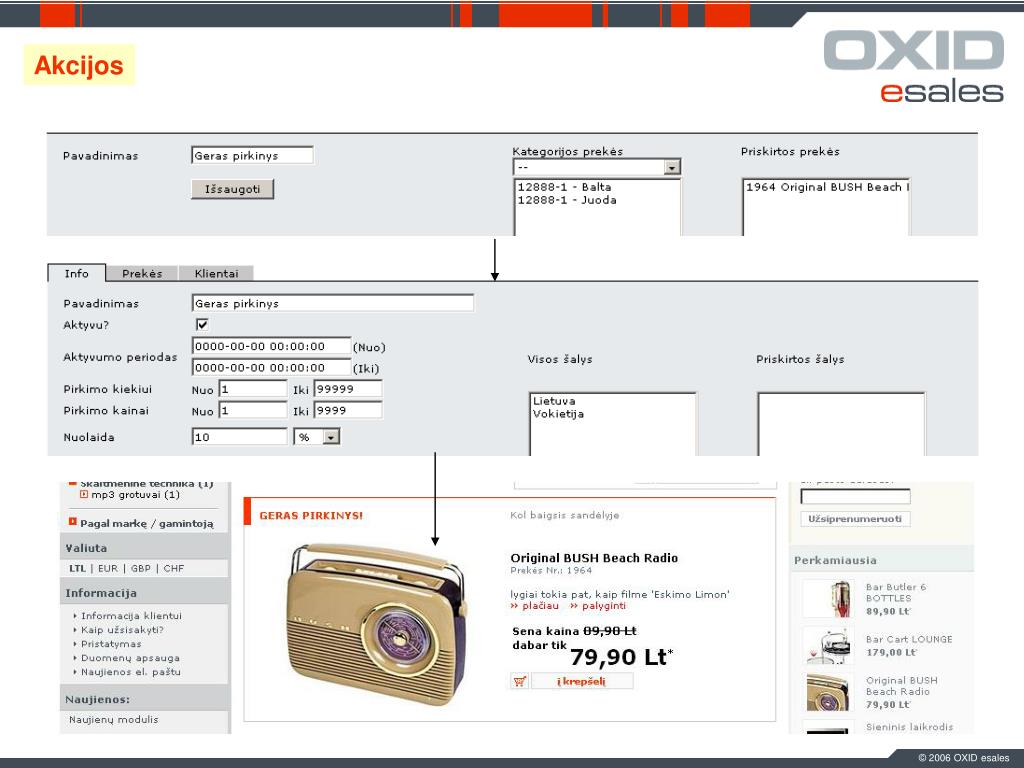Open the Bar Cart LOUNGE link

tap(909, 639)
